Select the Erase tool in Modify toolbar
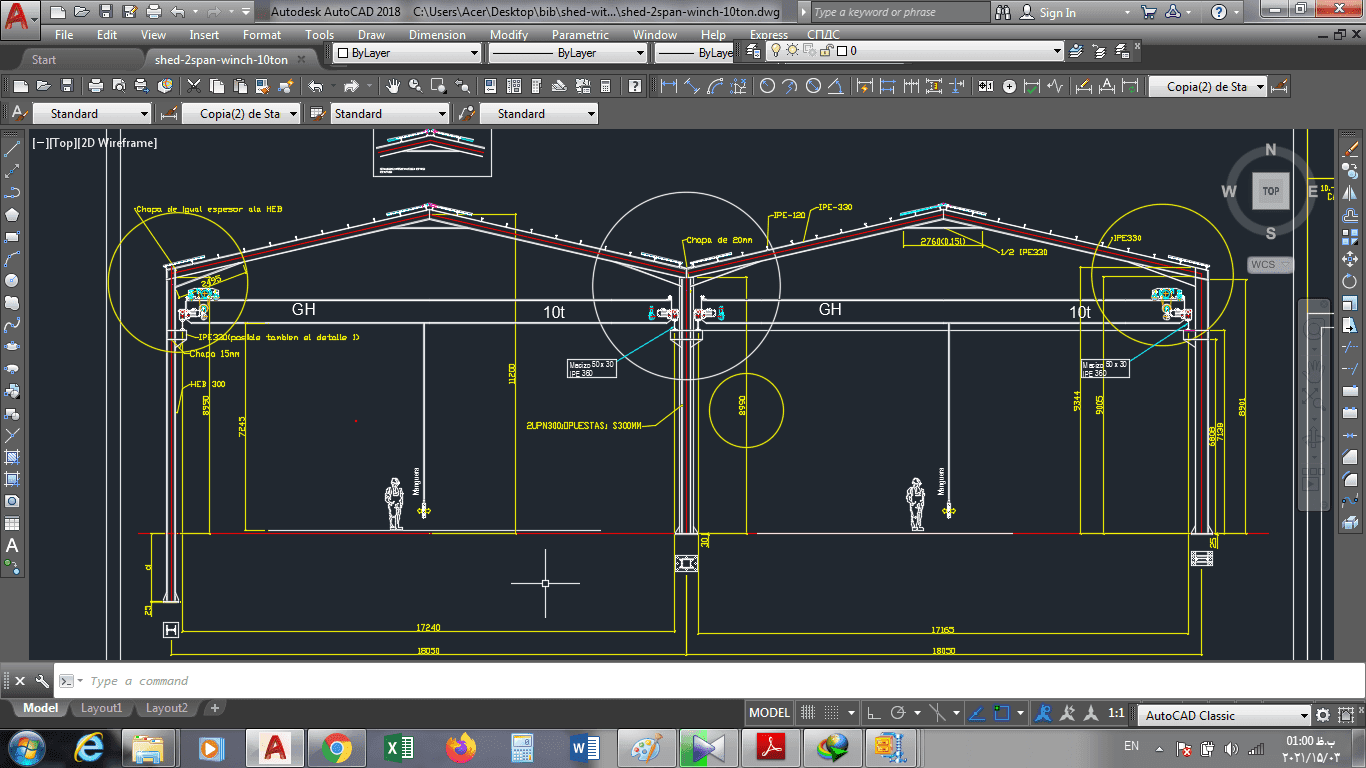 pos(1350,149)
